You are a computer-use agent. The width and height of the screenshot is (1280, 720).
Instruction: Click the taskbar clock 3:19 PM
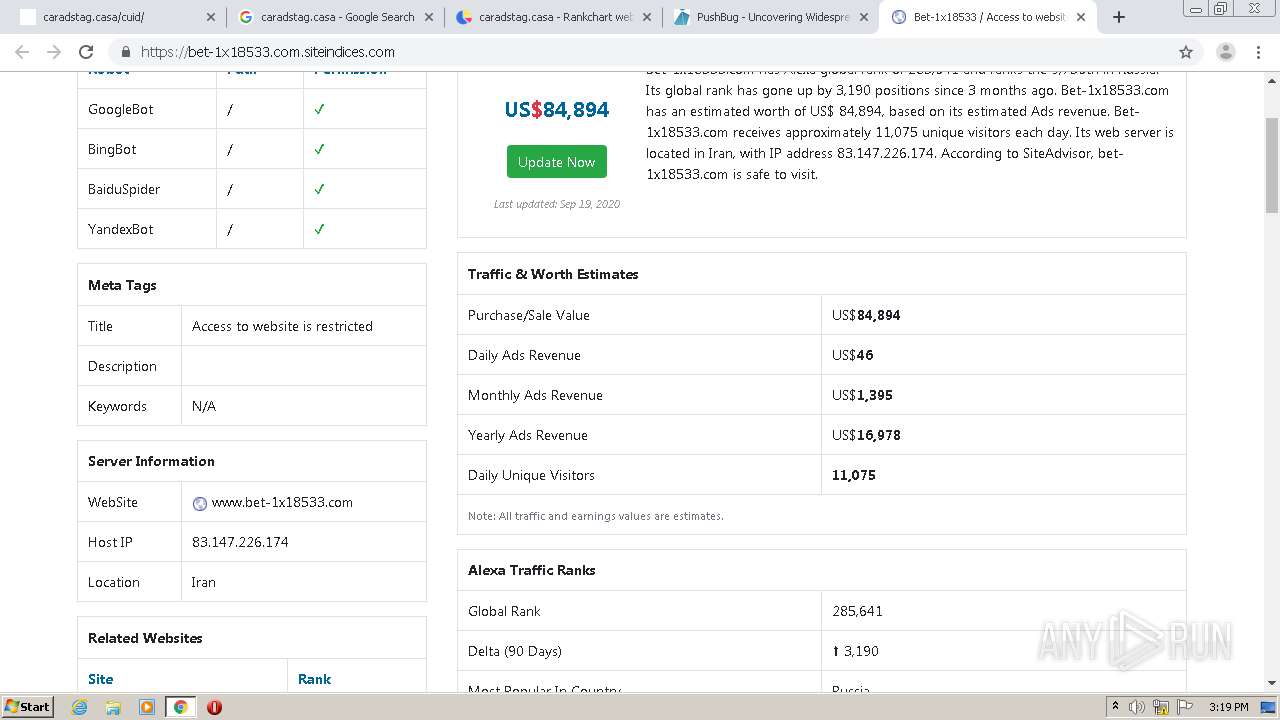tap(1228, 707)
